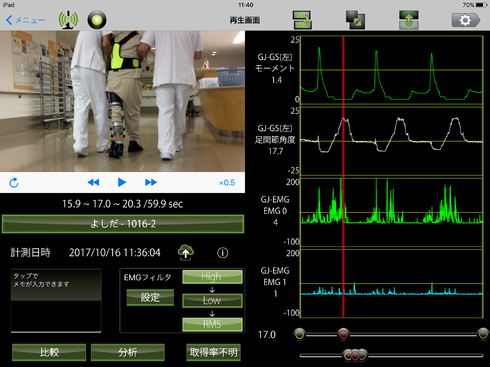490x367 pixels.
Task: Restart video with the loop icon
Action: click(14, 183)
